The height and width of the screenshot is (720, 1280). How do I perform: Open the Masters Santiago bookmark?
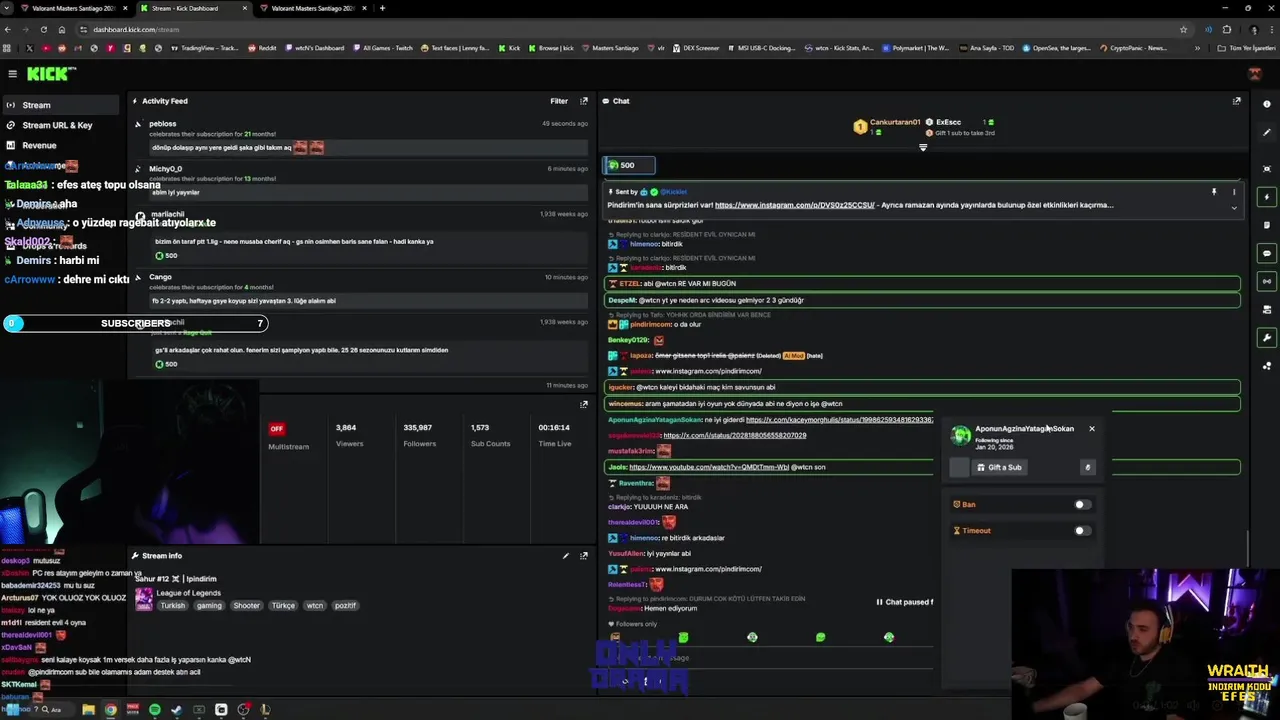pyautogui.click(x=611, y=48)
